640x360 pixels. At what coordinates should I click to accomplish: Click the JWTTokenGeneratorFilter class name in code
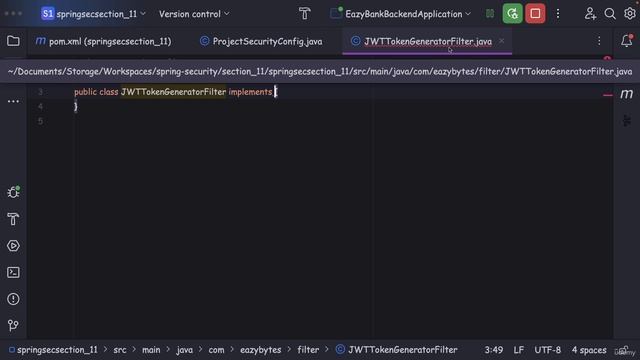tap(173, 92)
